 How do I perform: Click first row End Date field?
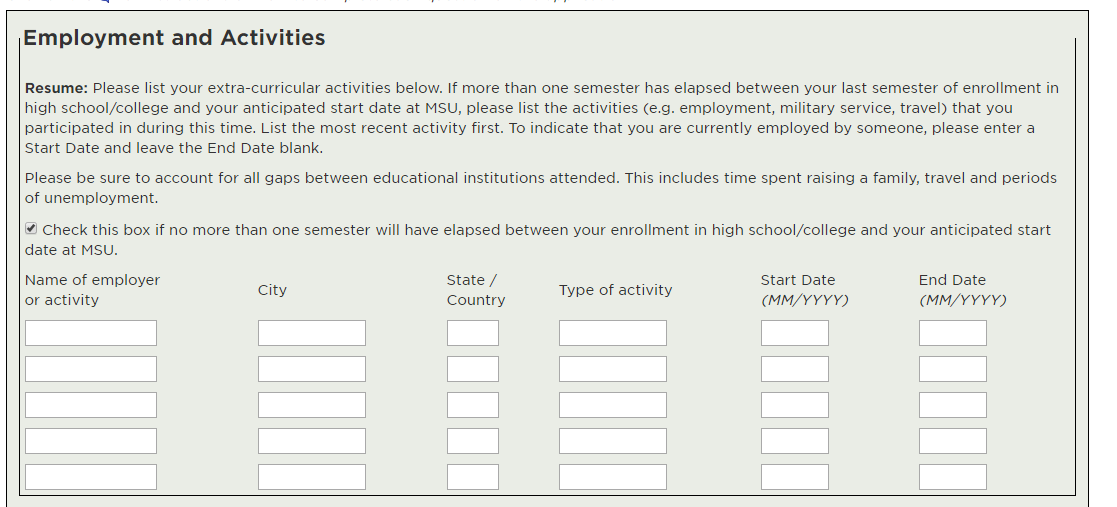tap(953, 333)
